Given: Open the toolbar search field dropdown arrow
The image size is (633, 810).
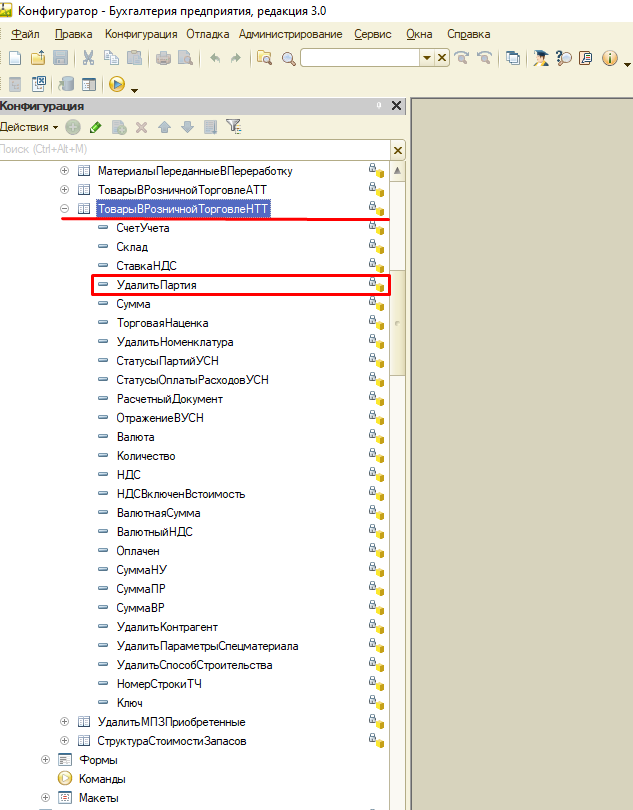Looking at the screenshot, I should tap(427, 58).
